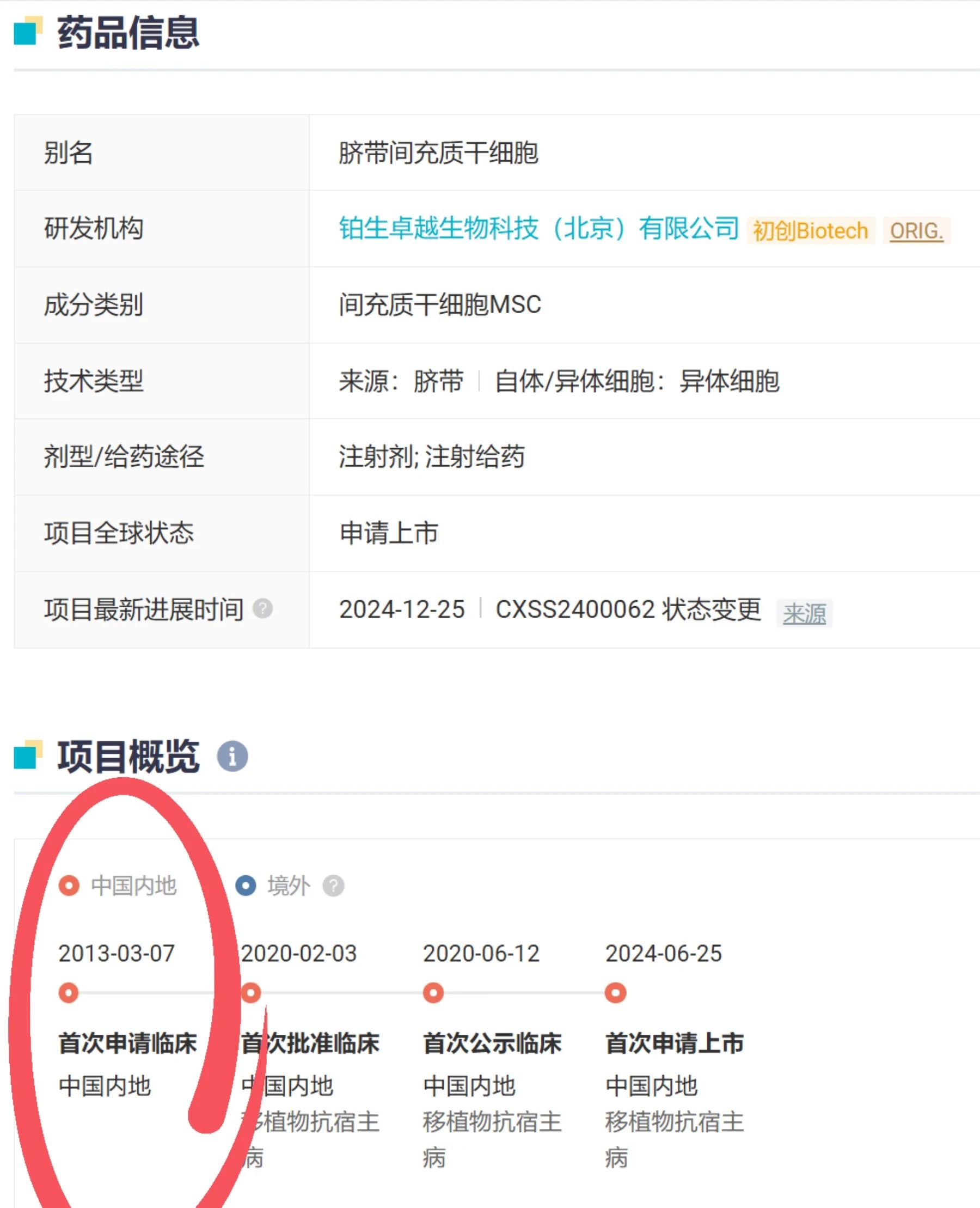
Task: Click the timeline marker under 2013-03-07
Action: pyautogui.click(x=68, y=993)
